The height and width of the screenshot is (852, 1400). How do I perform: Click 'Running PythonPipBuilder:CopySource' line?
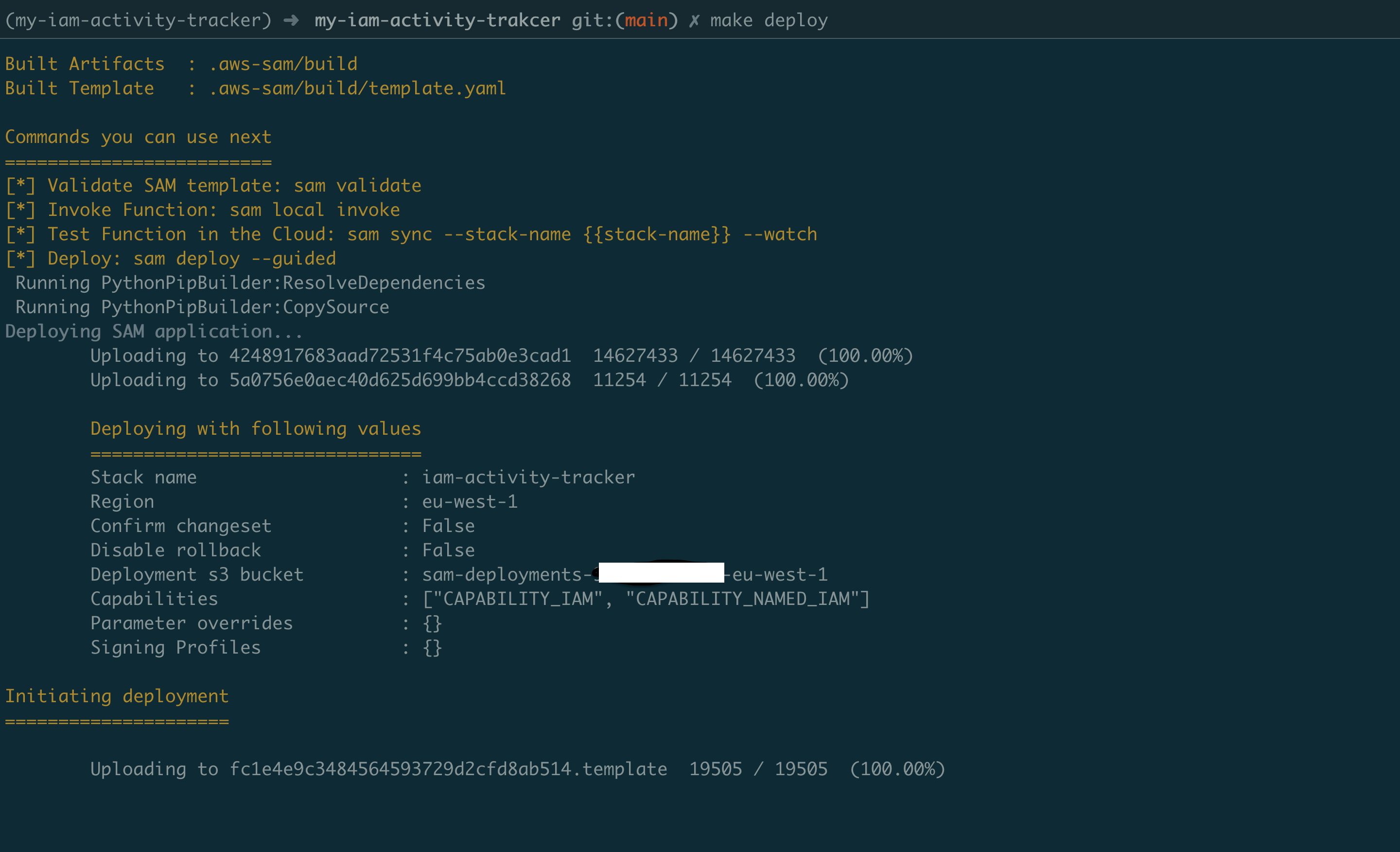pos(202,307)
